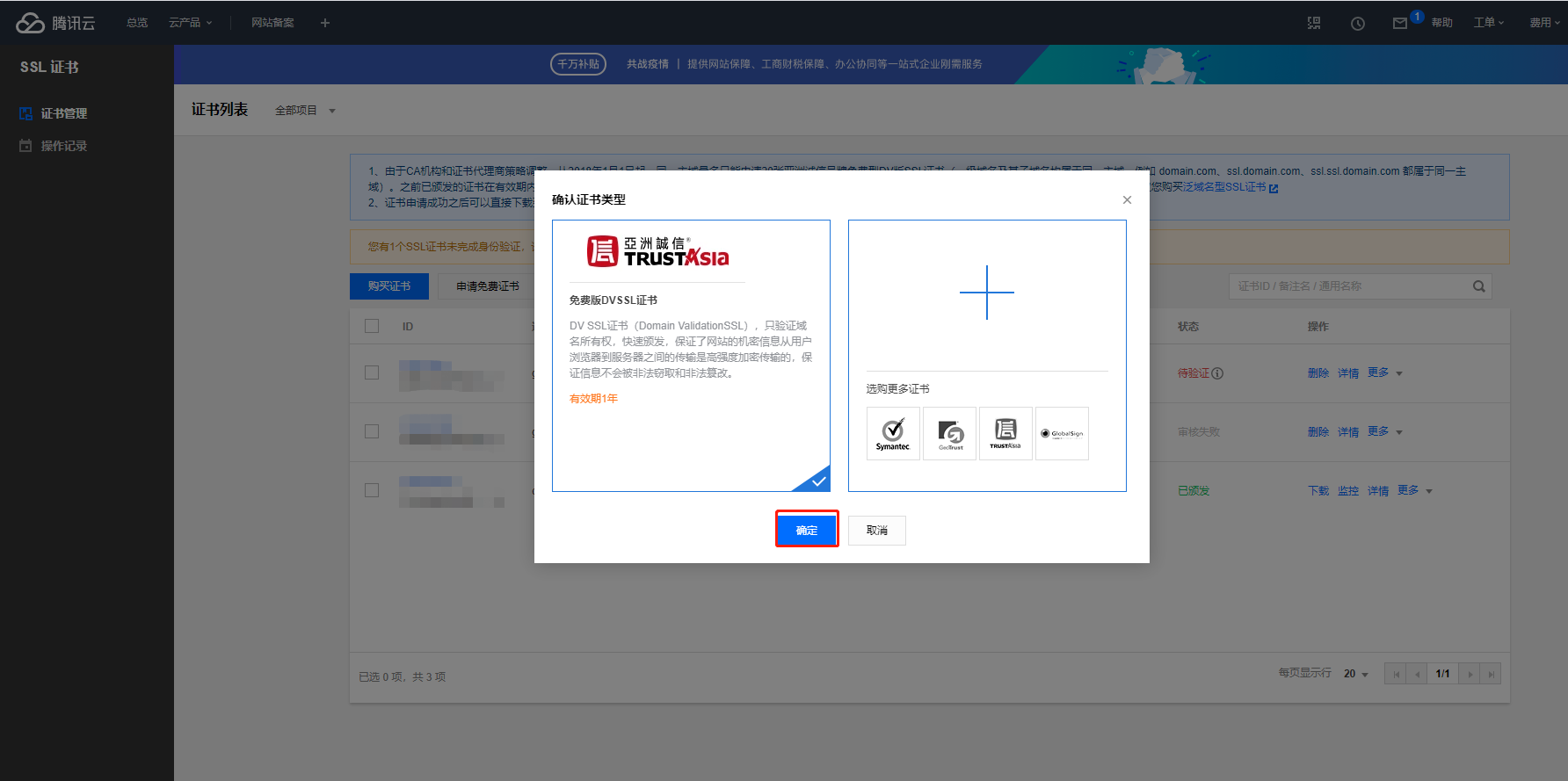Close the certificate type dialog
This screenshot has width=1568, height=781.
click(x=1127, y=200)
